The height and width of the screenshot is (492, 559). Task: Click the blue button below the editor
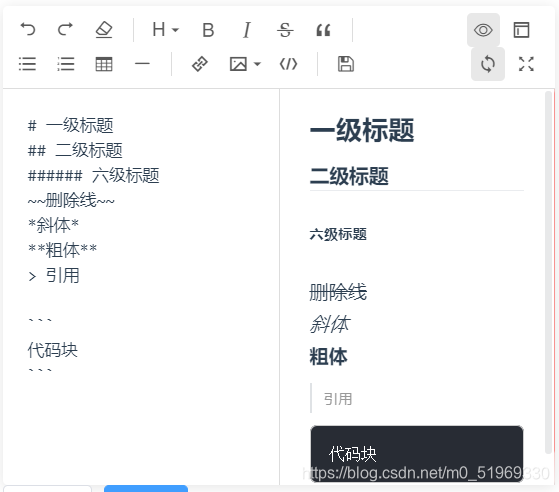tap(146, 488)
